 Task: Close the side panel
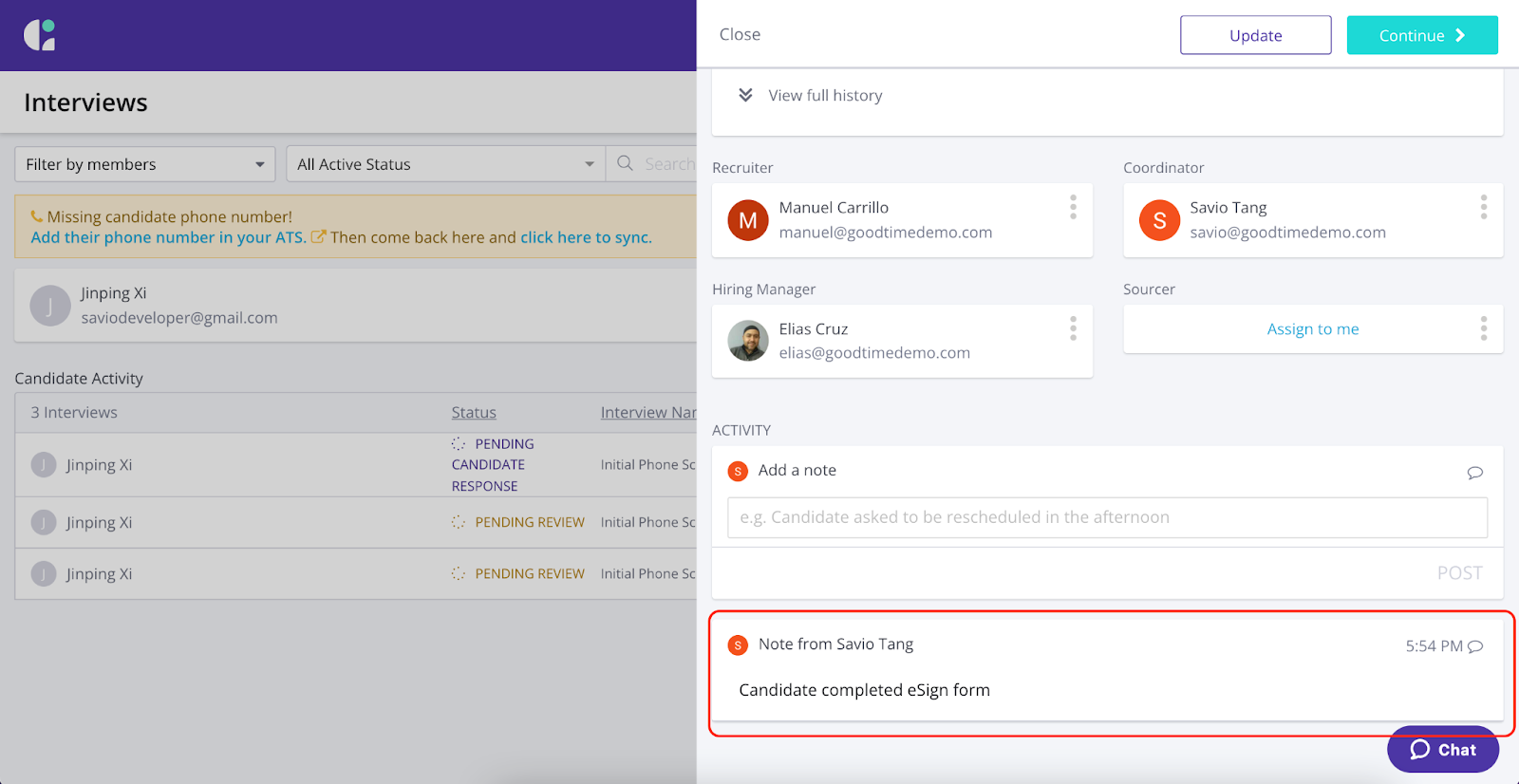click(x=740, y=34)
